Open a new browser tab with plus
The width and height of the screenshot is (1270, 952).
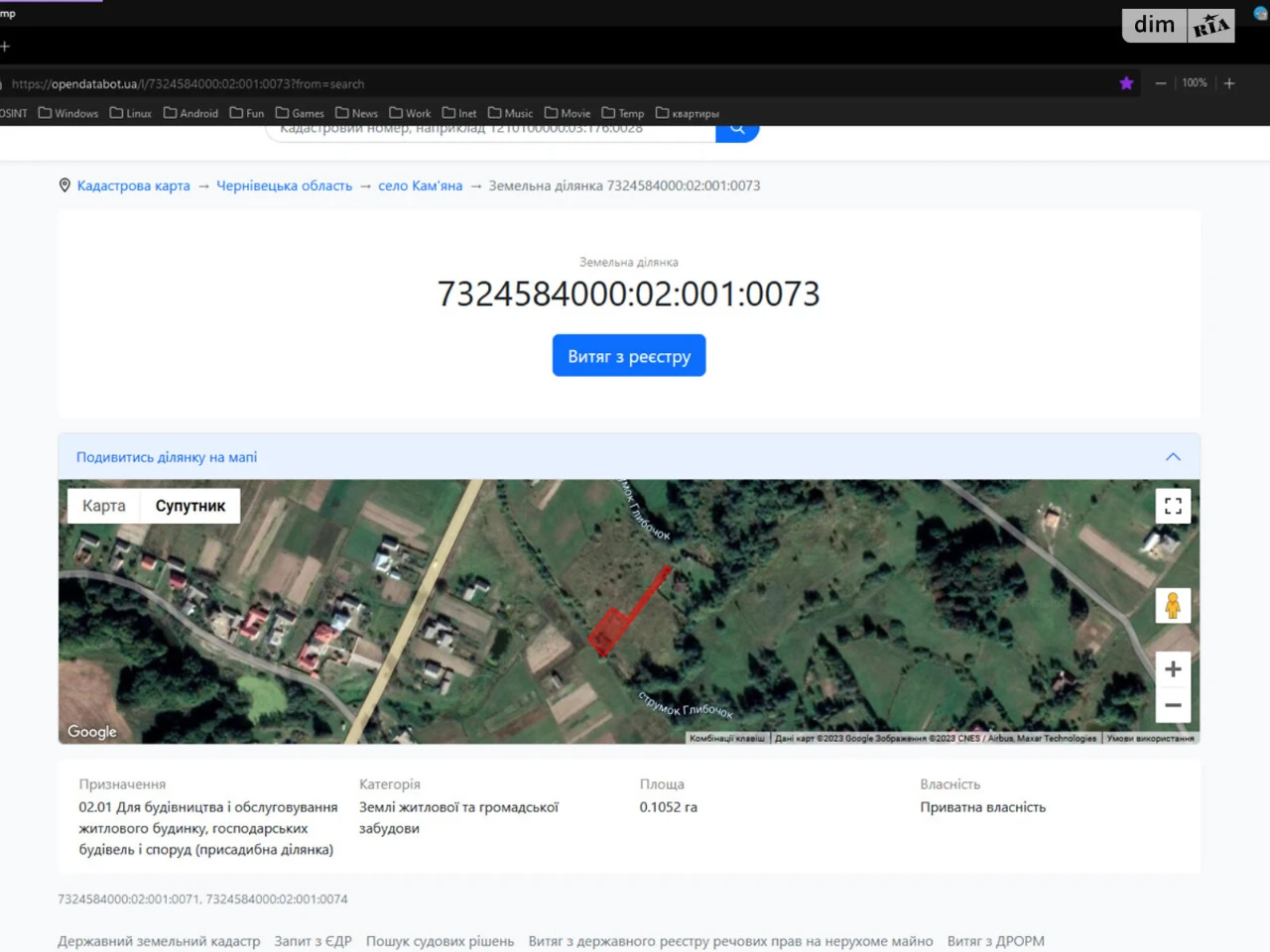coord(5,46)
